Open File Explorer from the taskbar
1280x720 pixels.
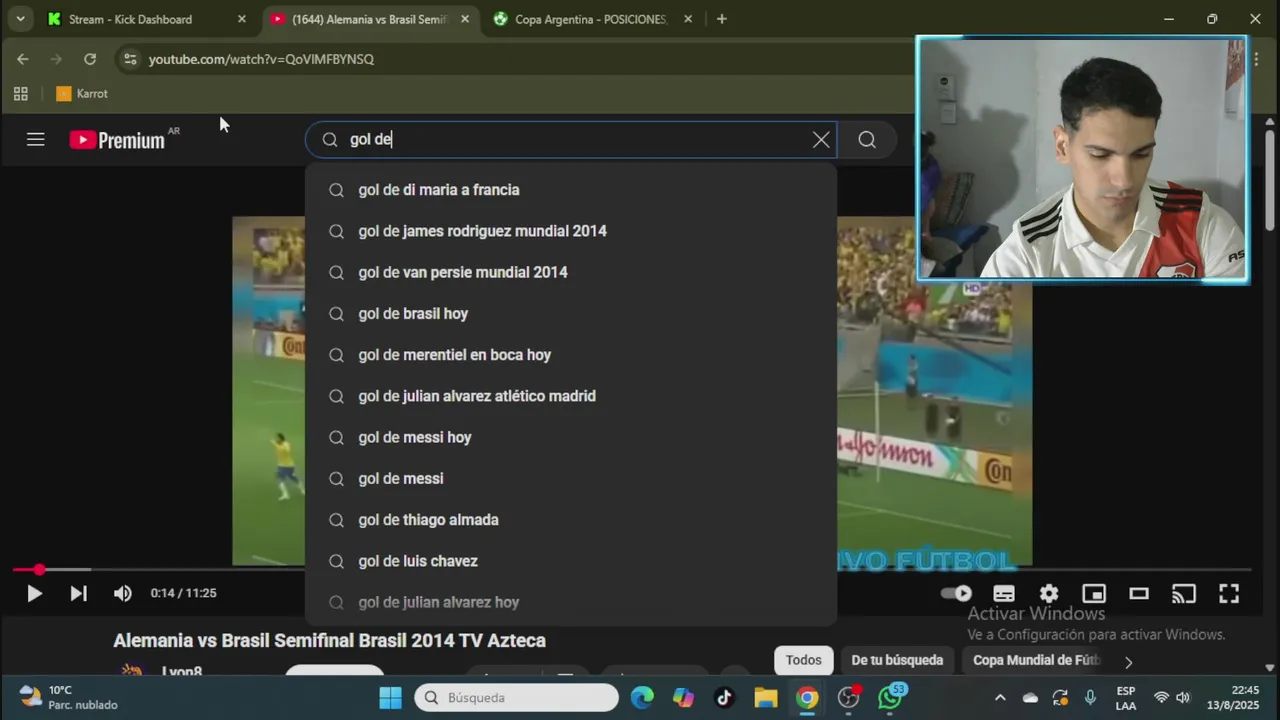766,698
